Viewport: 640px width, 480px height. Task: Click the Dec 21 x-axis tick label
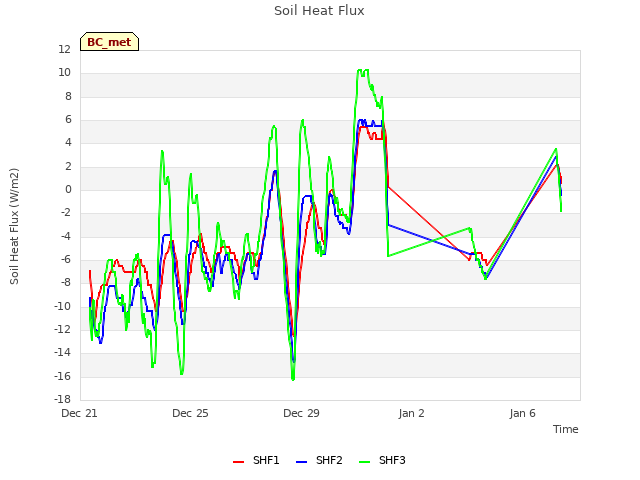pos(79,413)
